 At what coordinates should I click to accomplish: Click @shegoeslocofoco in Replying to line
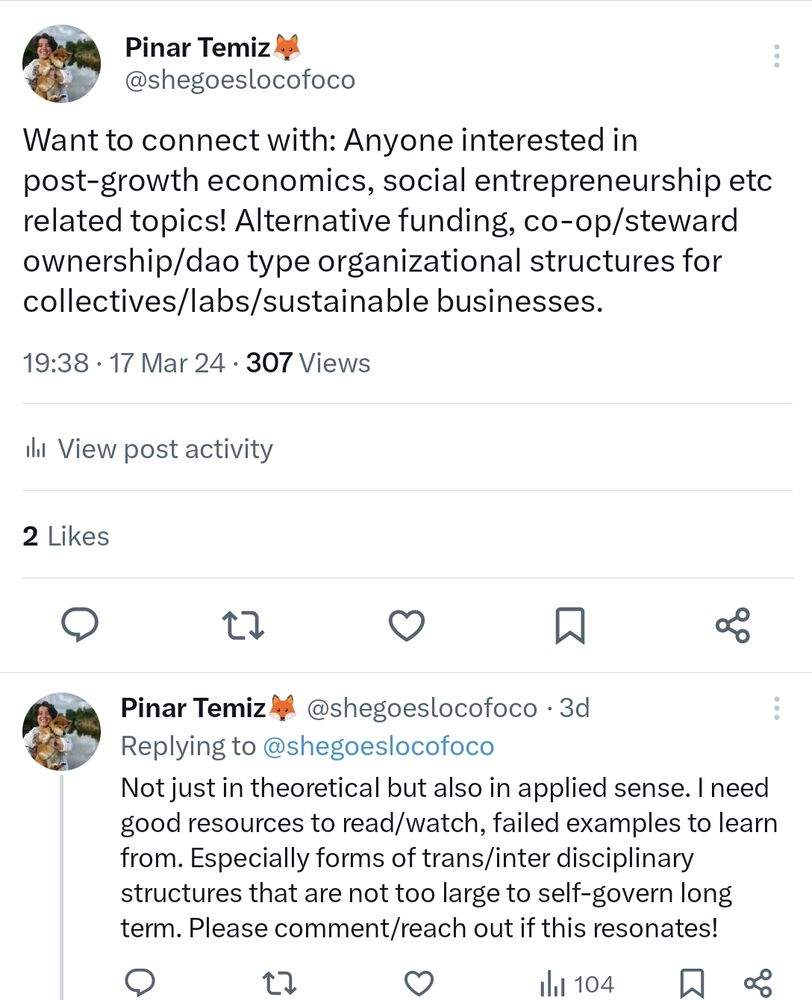tap(378, 746)
